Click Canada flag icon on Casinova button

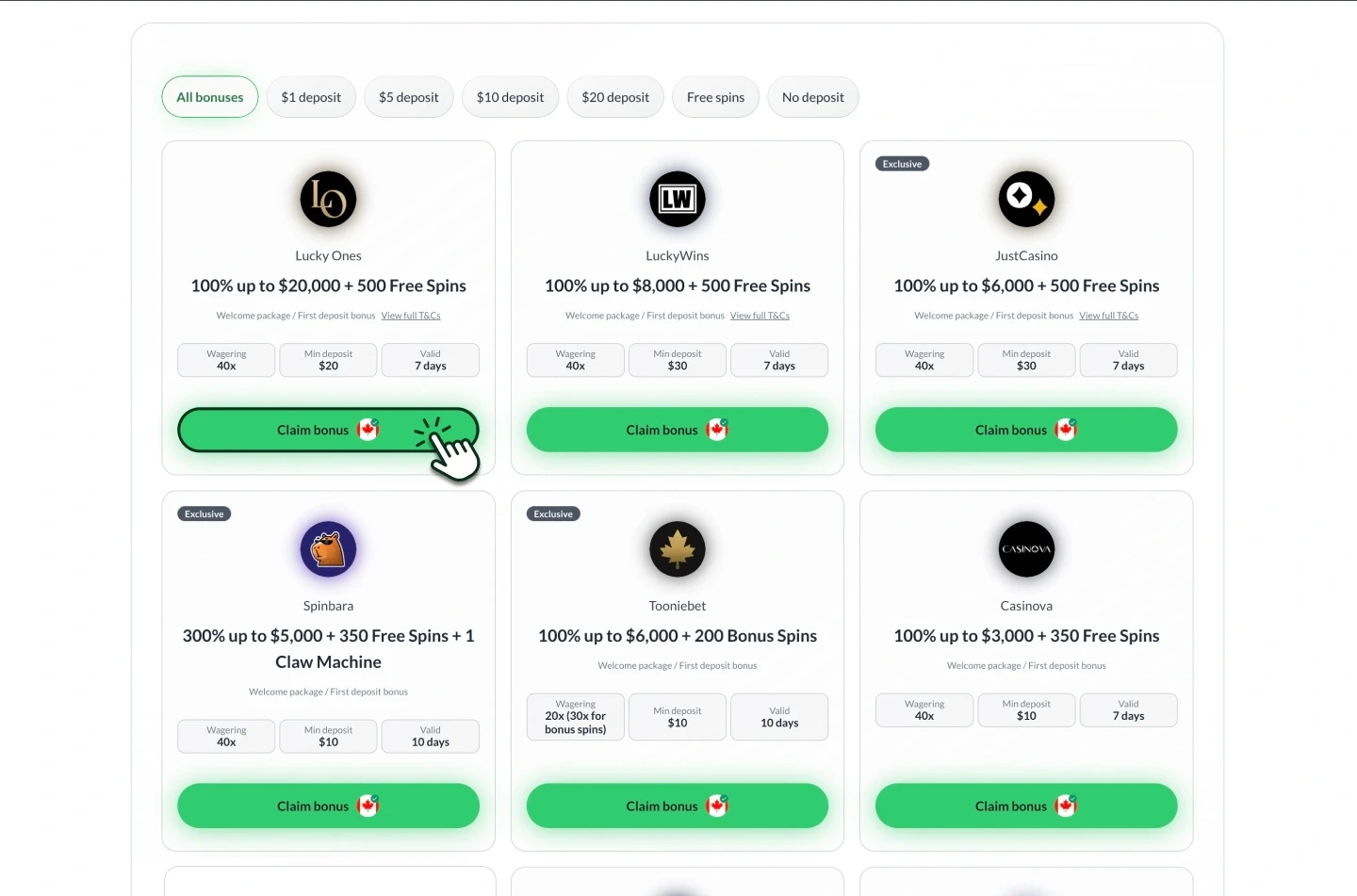pos(1066,806)
